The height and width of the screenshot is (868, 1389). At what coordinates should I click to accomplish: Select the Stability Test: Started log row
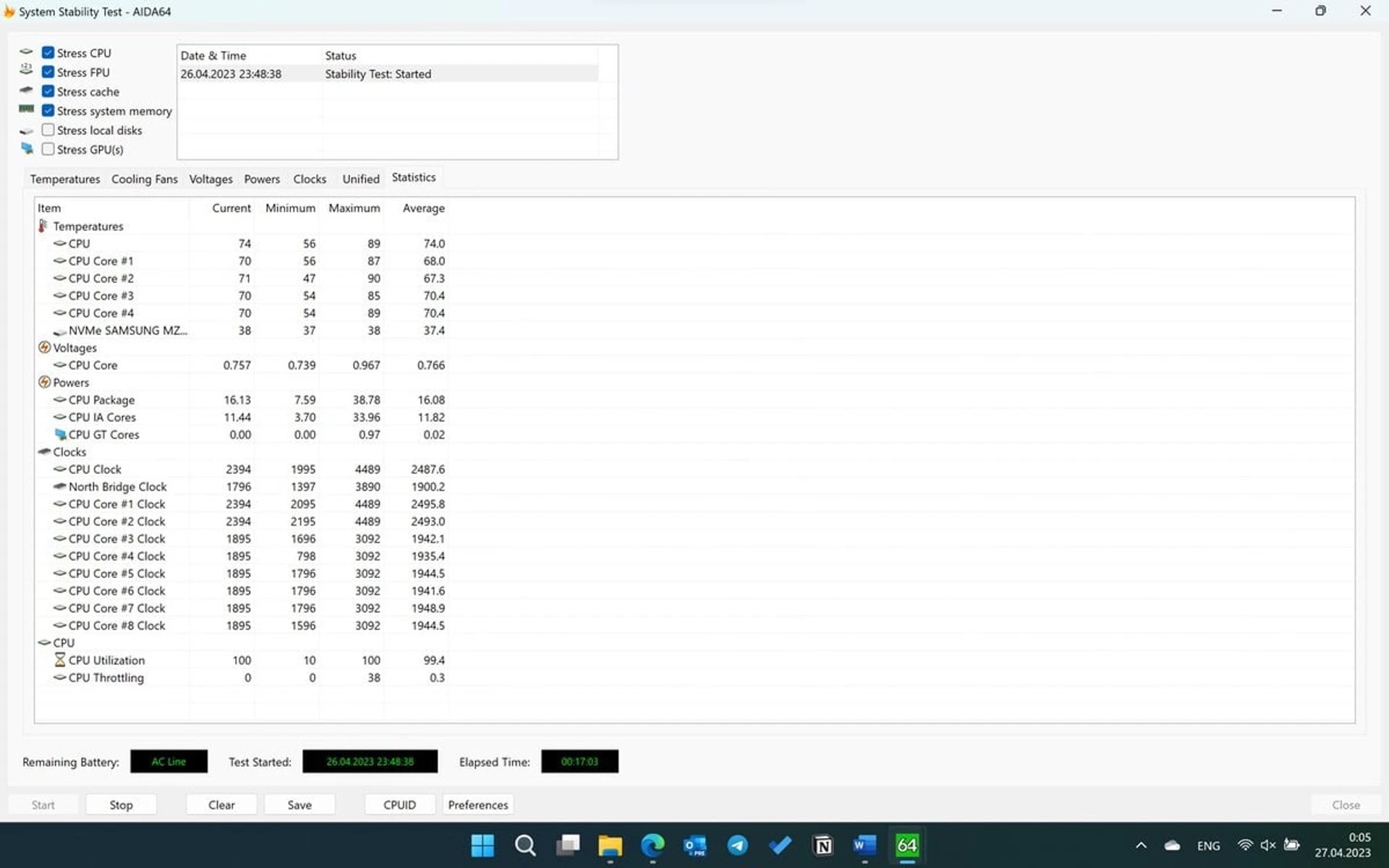click(388, 74)
